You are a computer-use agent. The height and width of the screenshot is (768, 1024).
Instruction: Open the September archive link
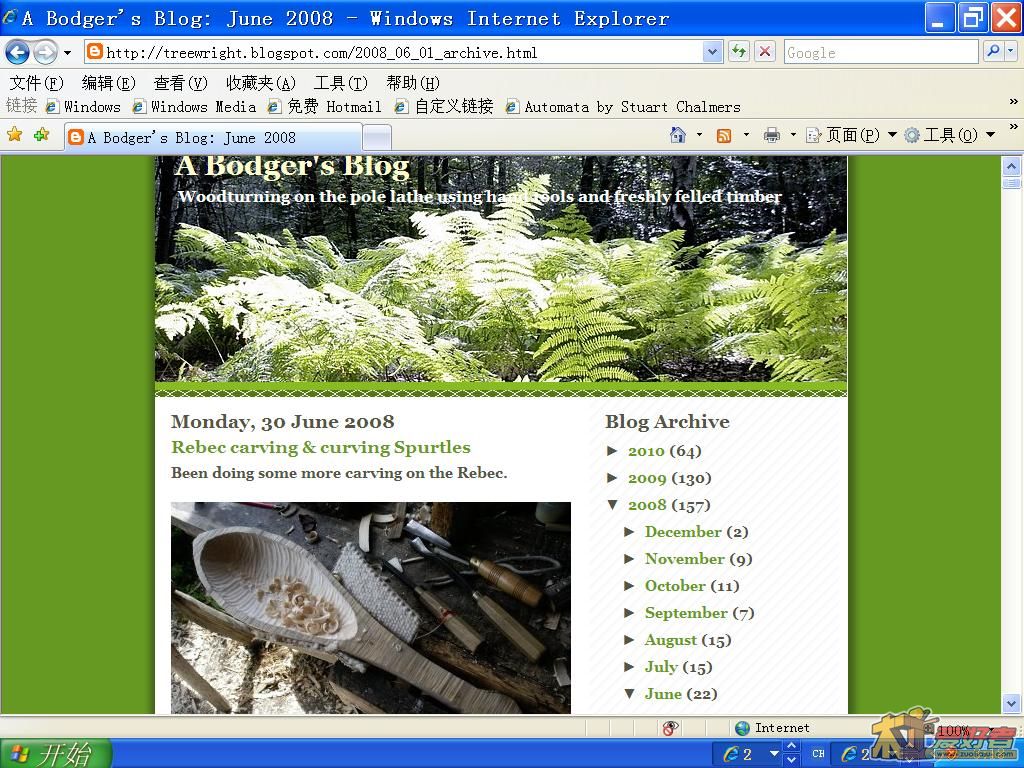[686, 613]
